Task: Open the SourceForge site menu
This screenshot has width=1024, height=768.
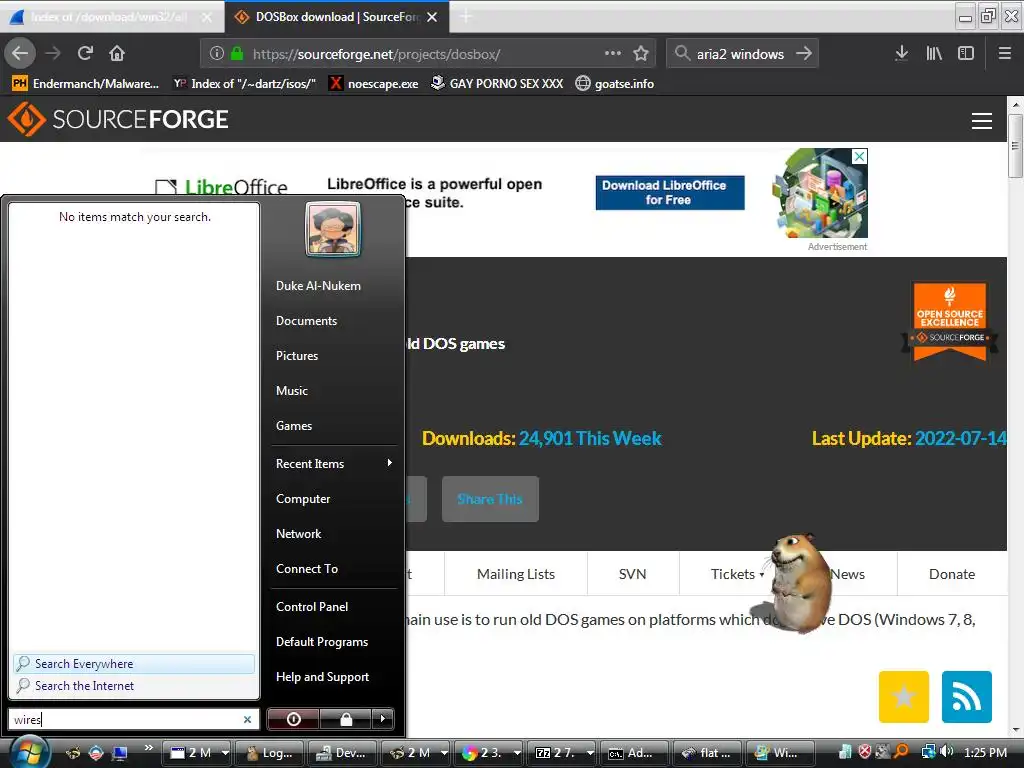Action: click(982, 120)
